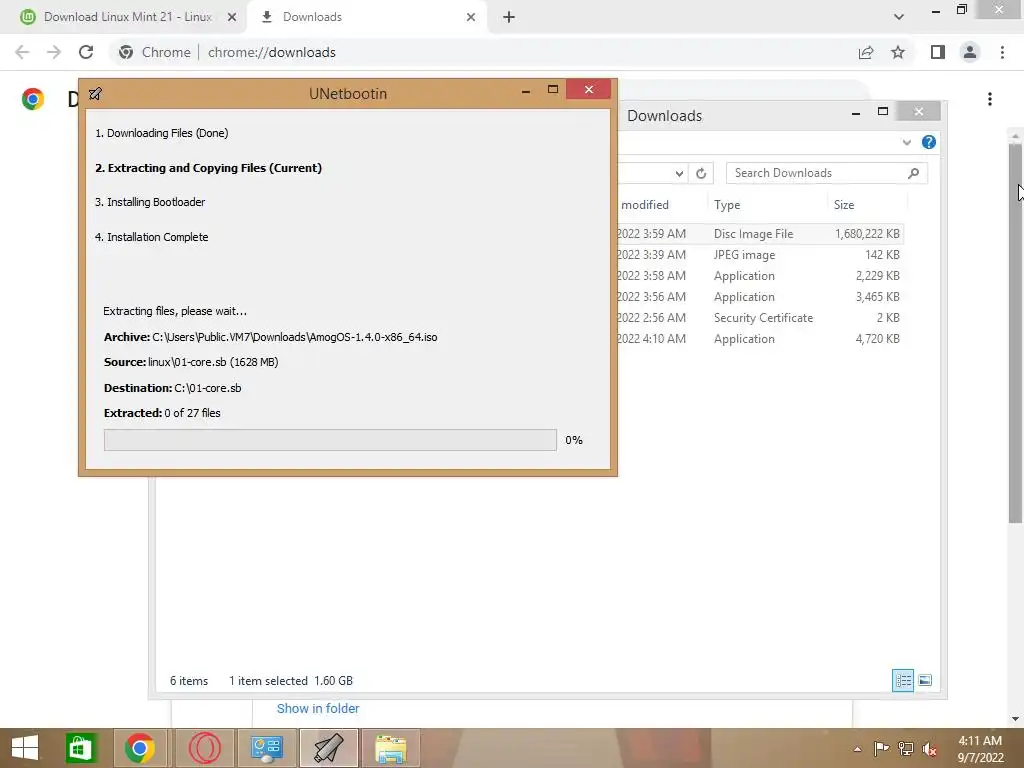
Task: Click 'Destination: C:\01-core.sb' text
Action: click(172, 388)
